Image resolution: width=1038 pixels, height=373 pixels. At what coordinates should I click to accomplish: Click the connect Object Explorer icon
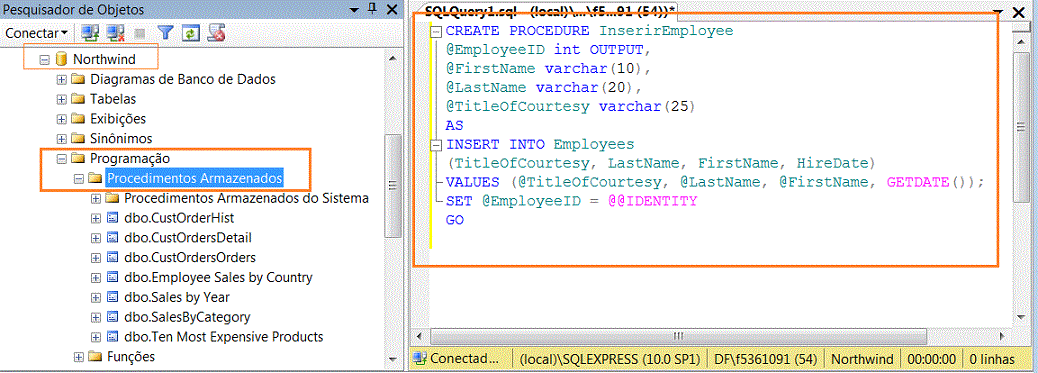pos(90,32)
